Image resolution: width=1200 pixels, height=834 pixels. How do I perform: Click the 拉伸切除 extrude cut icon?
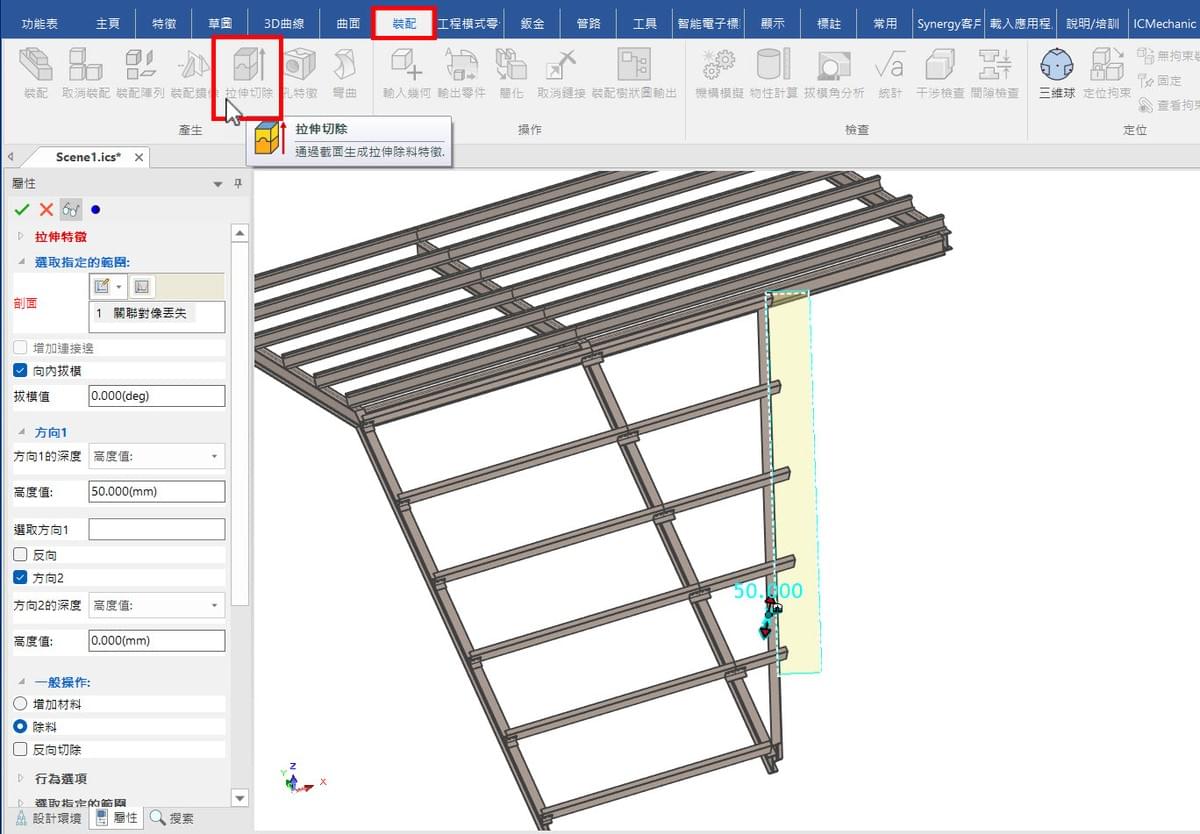(248, 66)
